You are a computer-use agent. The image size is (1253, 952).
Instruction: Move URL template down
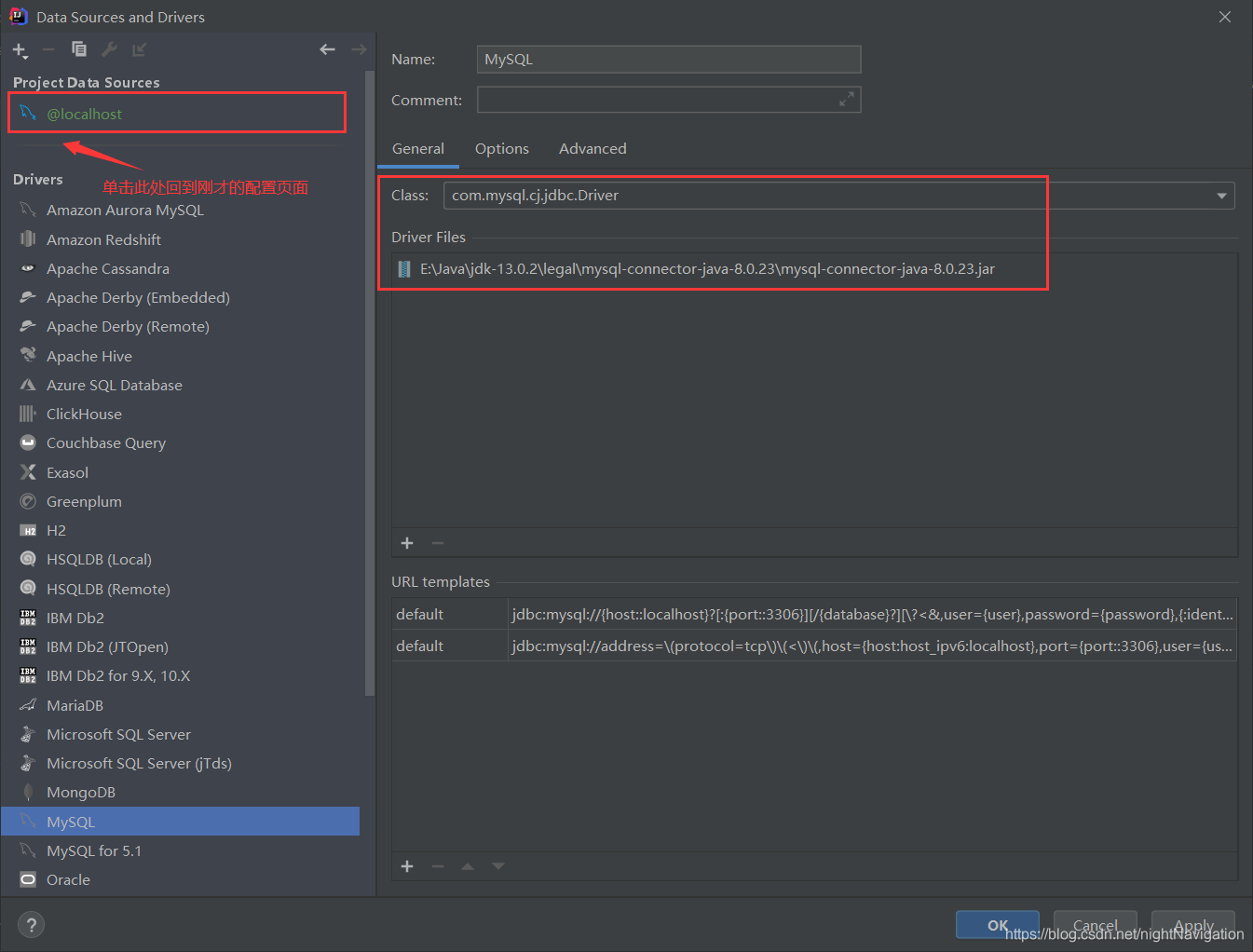point(498,866)
